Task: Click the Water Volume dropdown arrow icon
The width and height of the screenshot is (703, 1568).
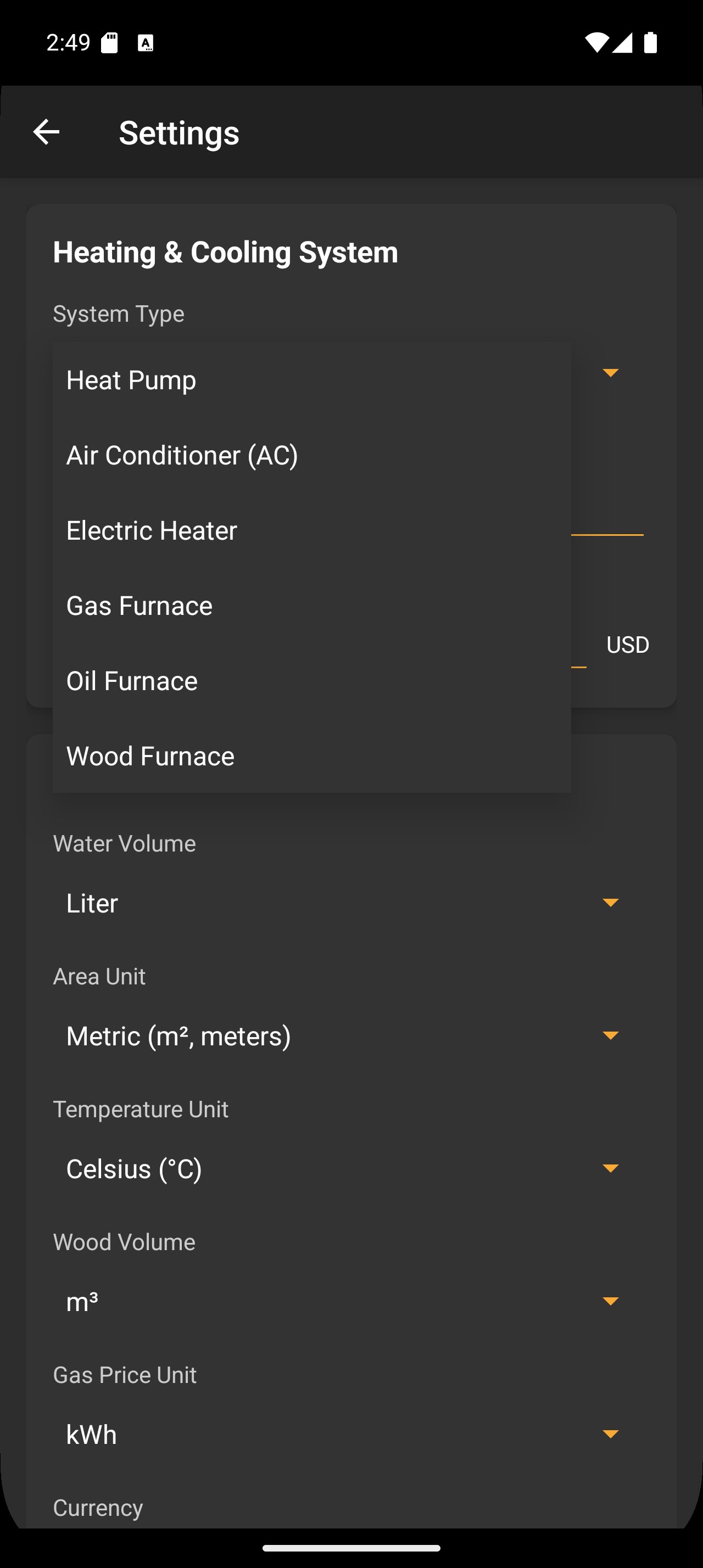Action: pyautogui.click(x=611, y=902)
